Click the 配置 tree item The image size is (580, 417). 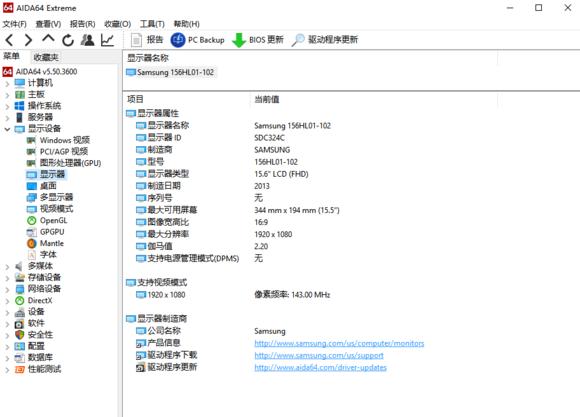tap(29, 346)
